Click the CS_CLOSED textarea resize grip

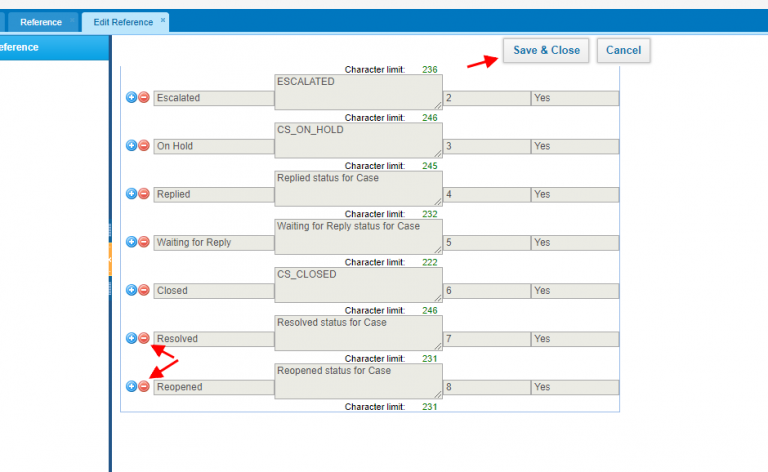point(438,298)
